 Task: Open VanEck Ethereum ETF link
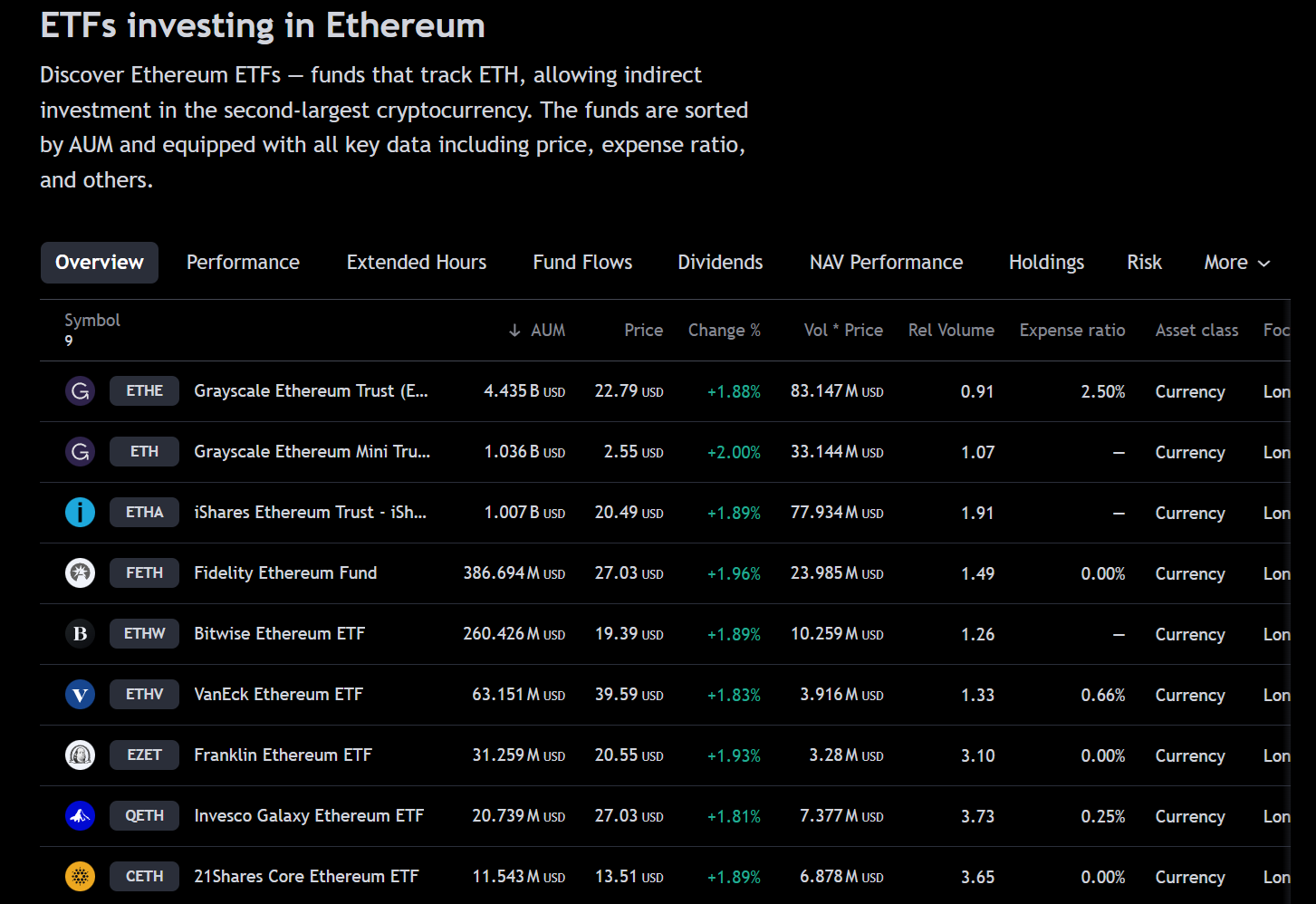(278, 695)
